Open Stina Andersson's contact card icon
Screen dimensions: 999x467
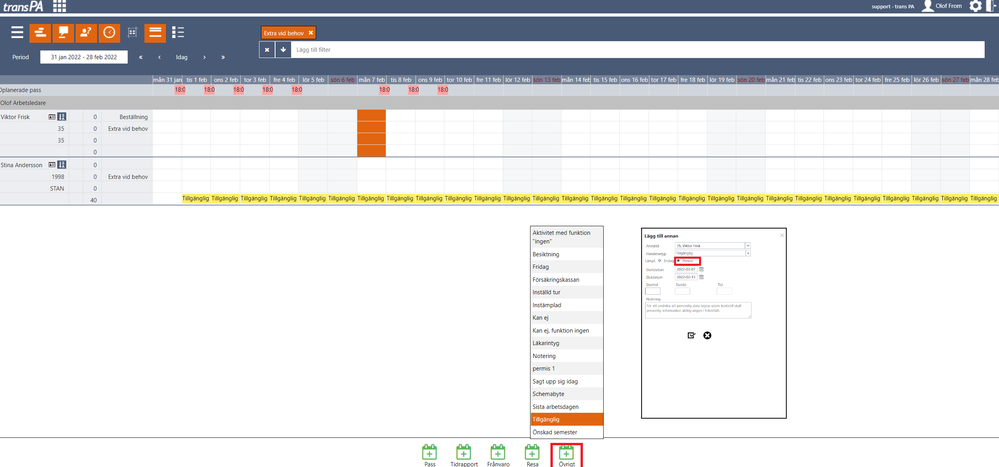(x=52, y=165)
